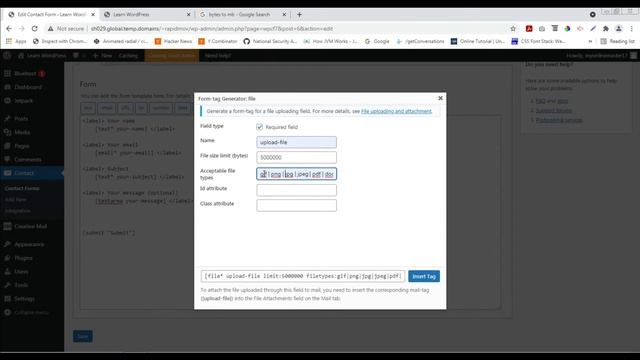Open the Apps bookmark

pyautogui.click(x=16, y=41)
